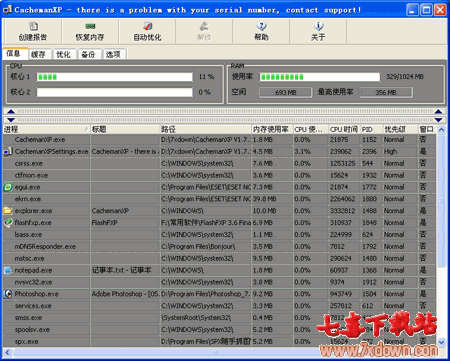Sort by 优先级 column header
The image size is (450, 361).
point(400,129)
